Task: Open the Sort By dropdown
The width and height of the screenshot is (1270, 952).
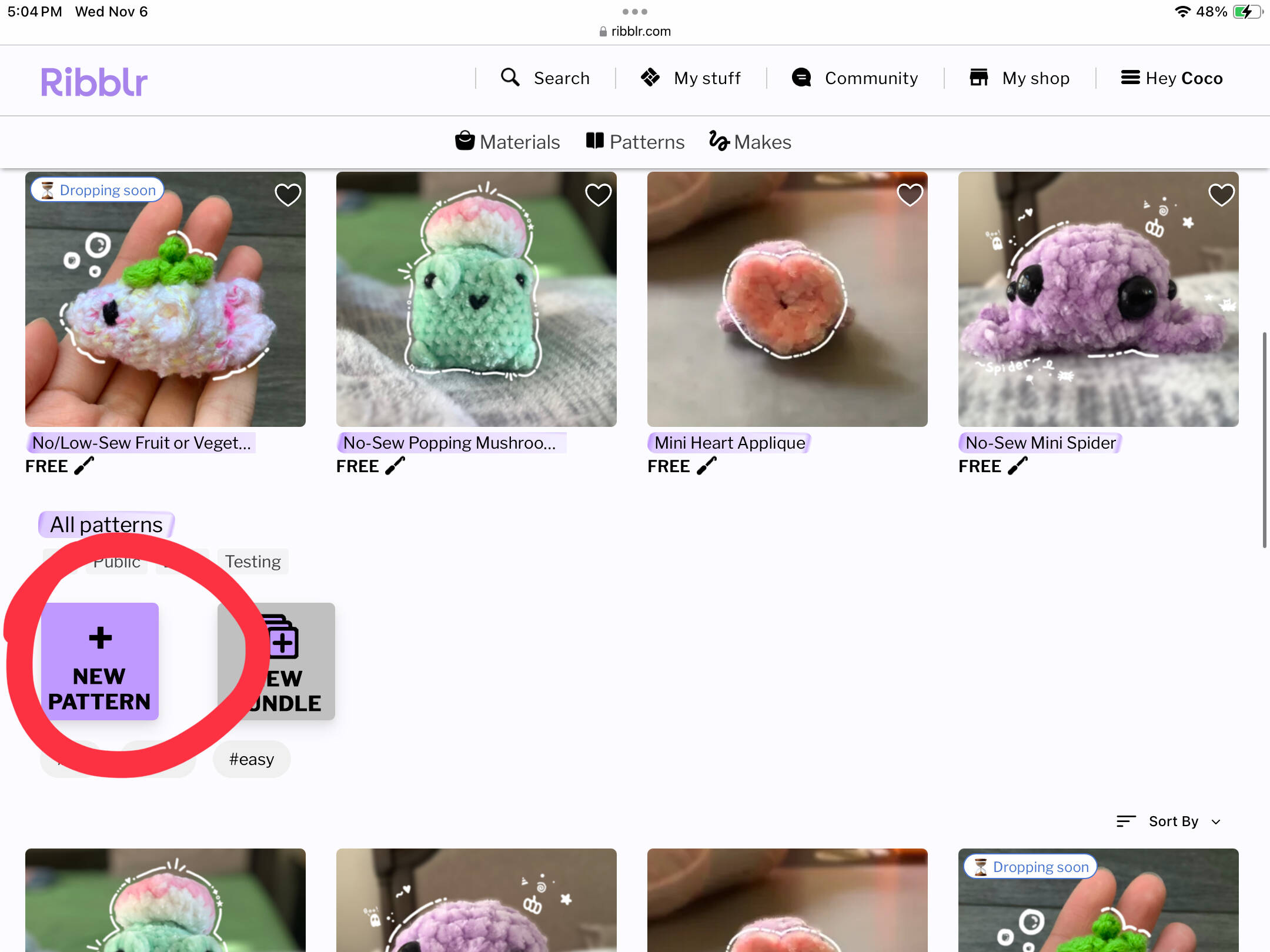Action: click(1169, 821)
